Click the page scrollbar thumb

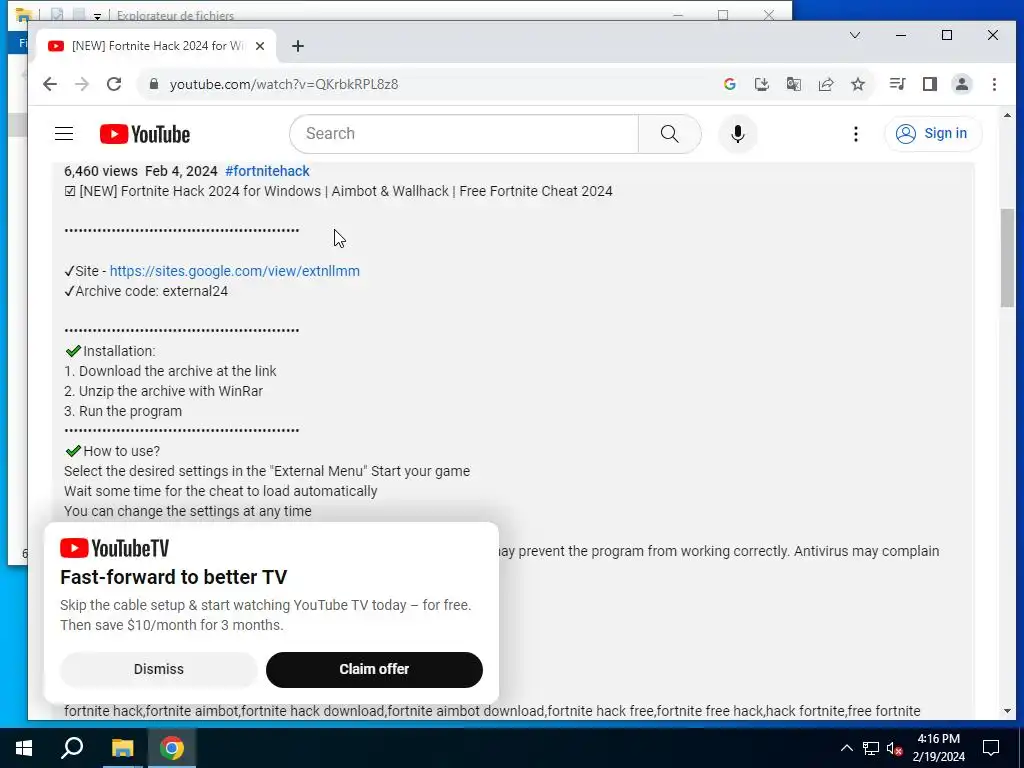1007,257
